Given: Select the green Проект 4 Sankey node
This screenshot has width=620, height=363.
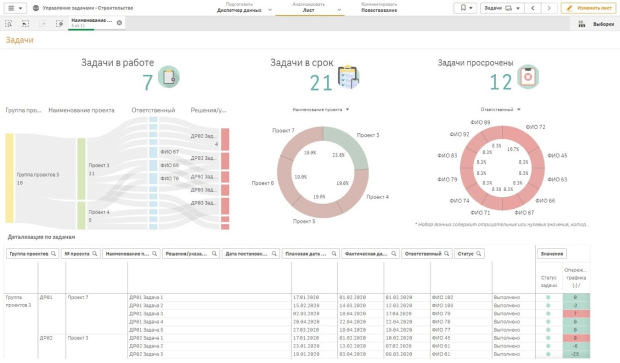Looking at the screenshot, I should pos(81,215).
